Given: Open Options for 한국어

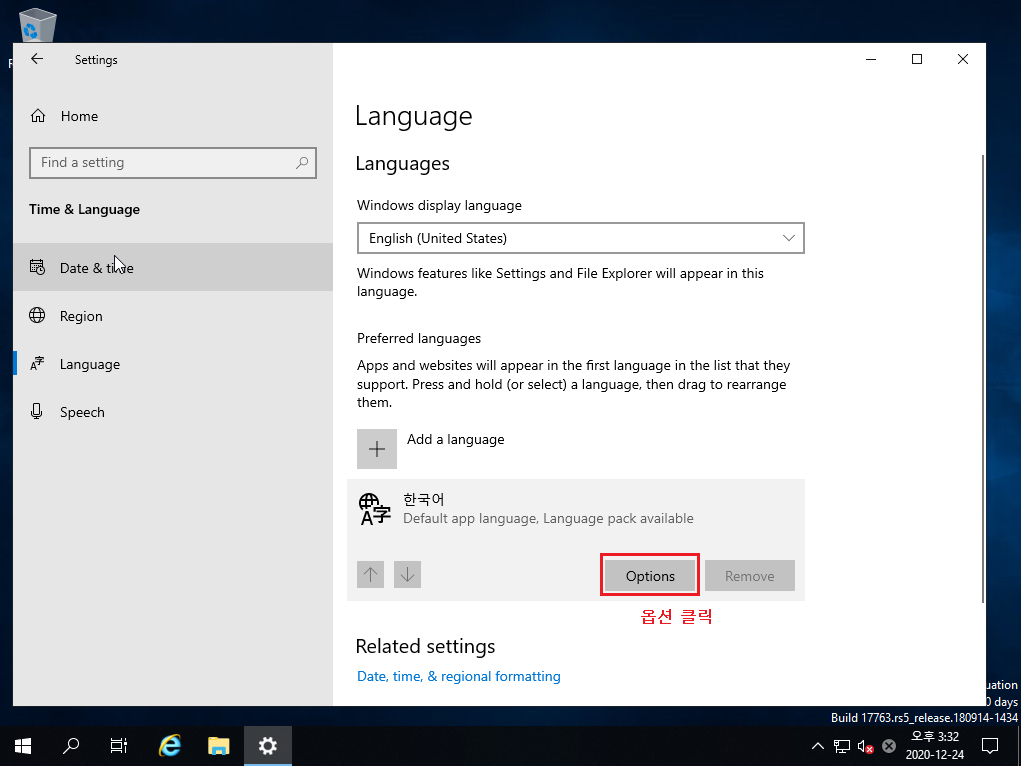Looking at the screenshot, I should pyautogui.click(x=650, y=576).
